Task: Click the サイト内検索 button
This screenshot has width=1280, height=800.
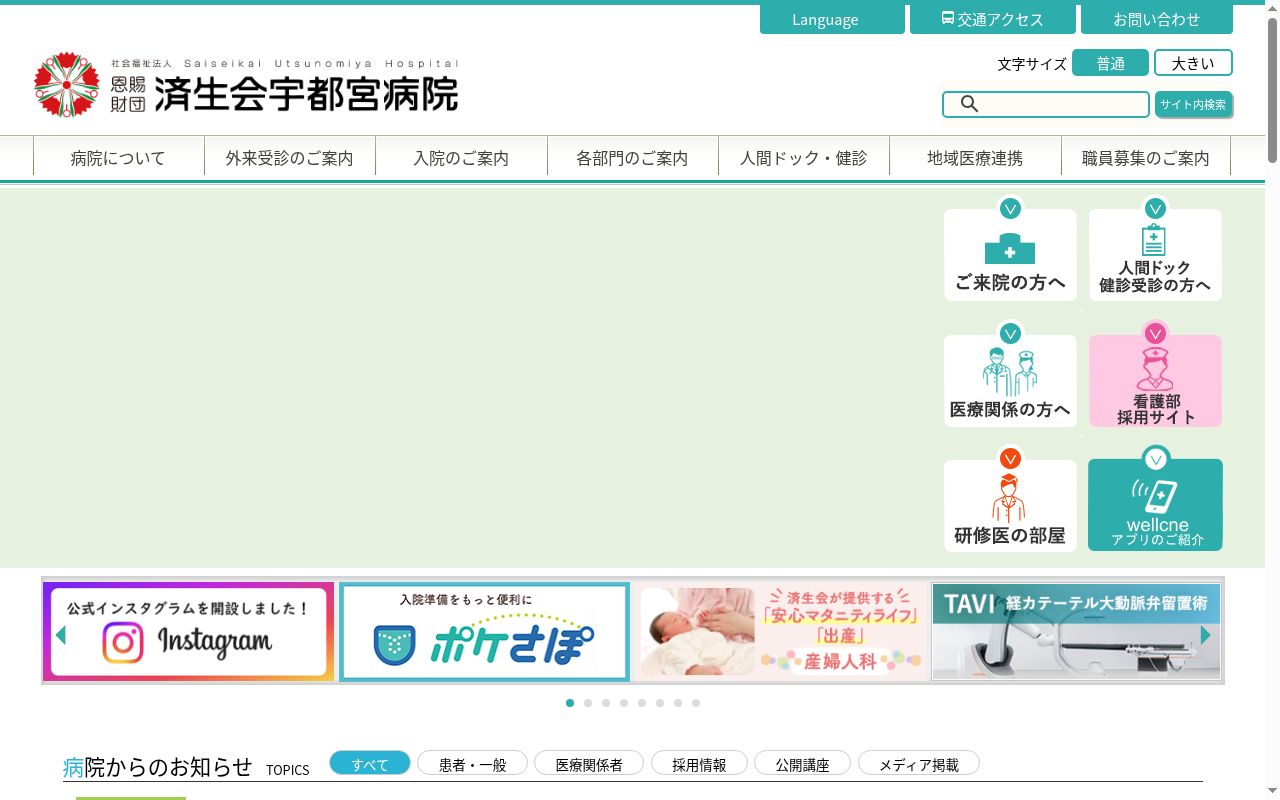Action: click(x=1193, y=104)
